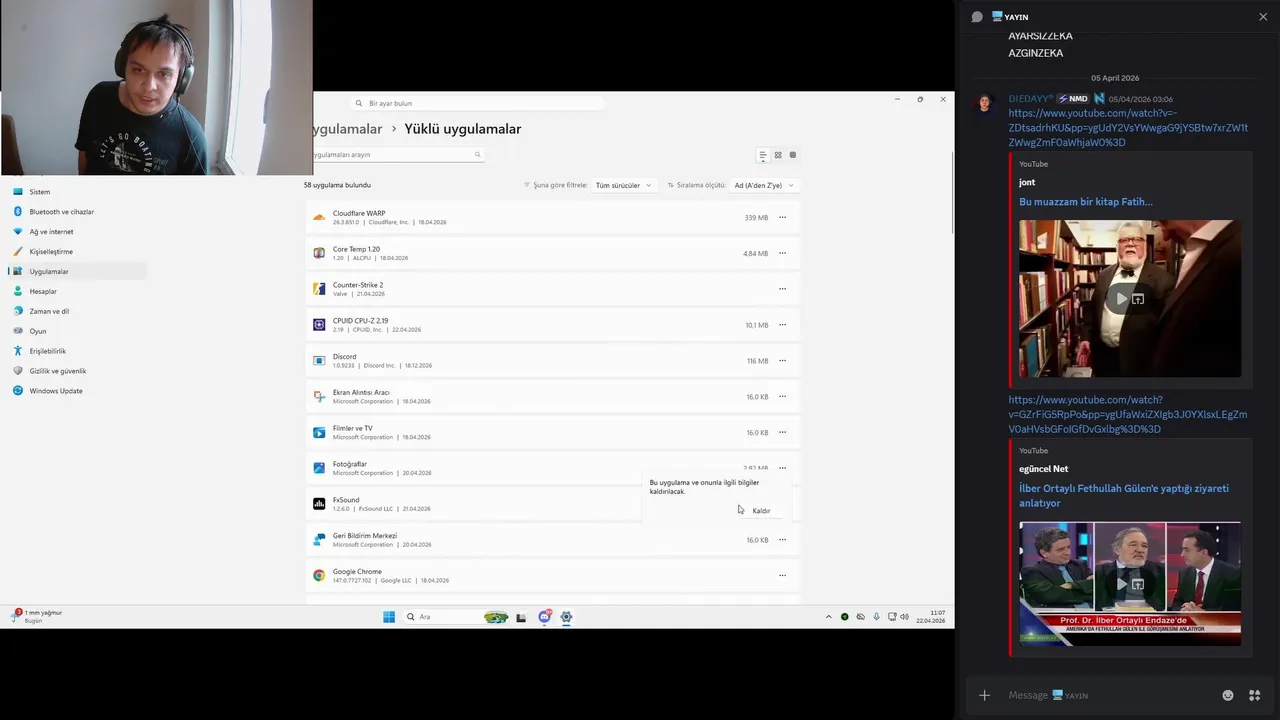Click the volume icon in system tray

point(904,617)
